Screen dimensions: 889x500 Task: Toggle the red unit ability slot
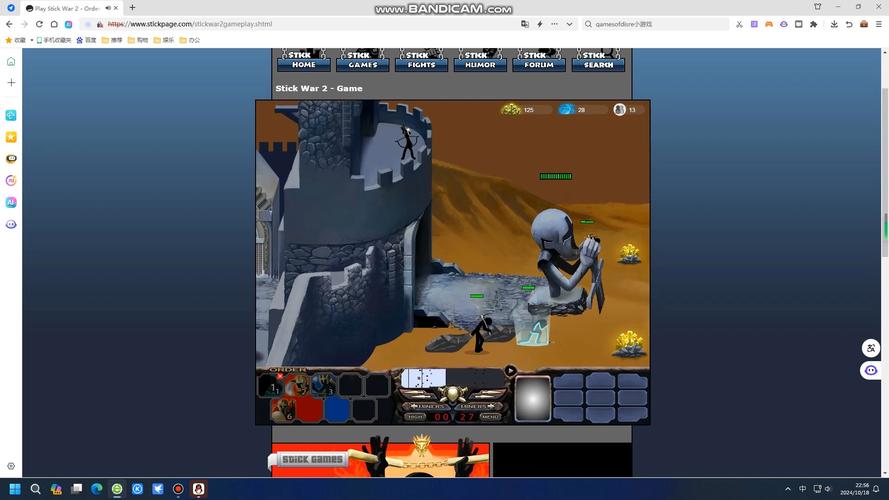click(x=310, y=409)
